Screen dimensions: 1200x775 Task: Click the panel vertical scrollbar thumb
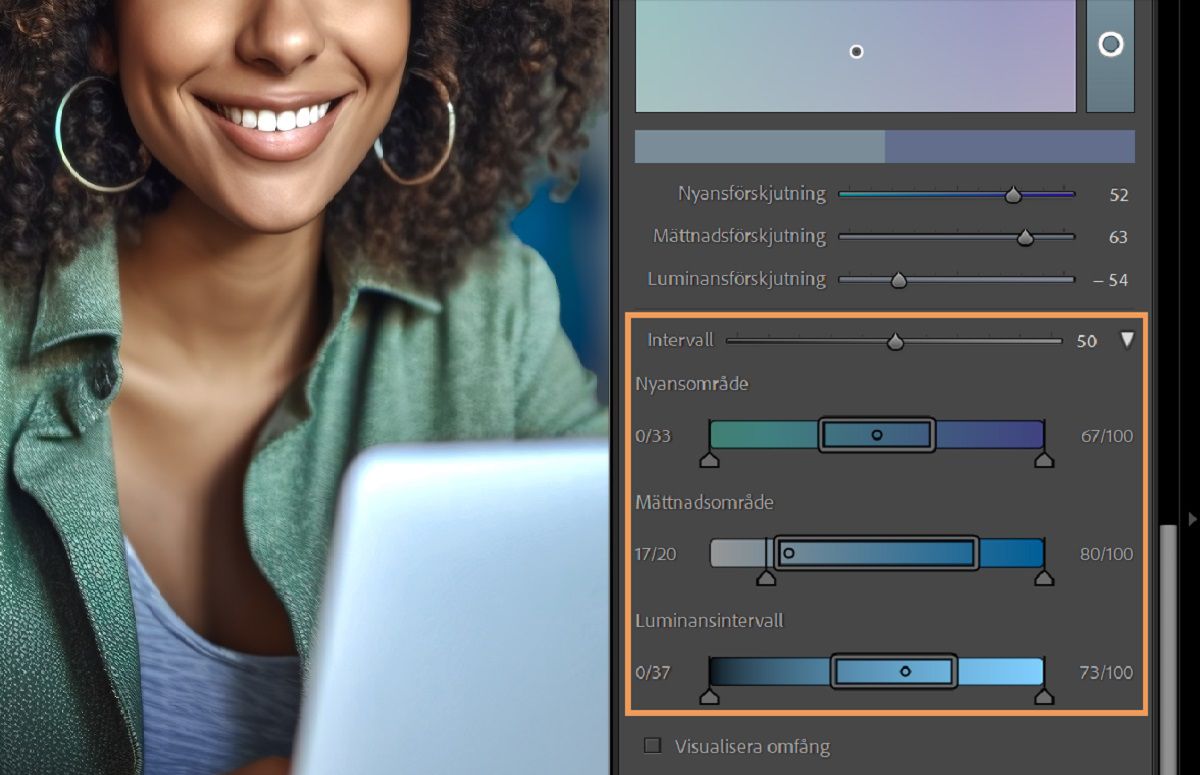pos(1166,648)
